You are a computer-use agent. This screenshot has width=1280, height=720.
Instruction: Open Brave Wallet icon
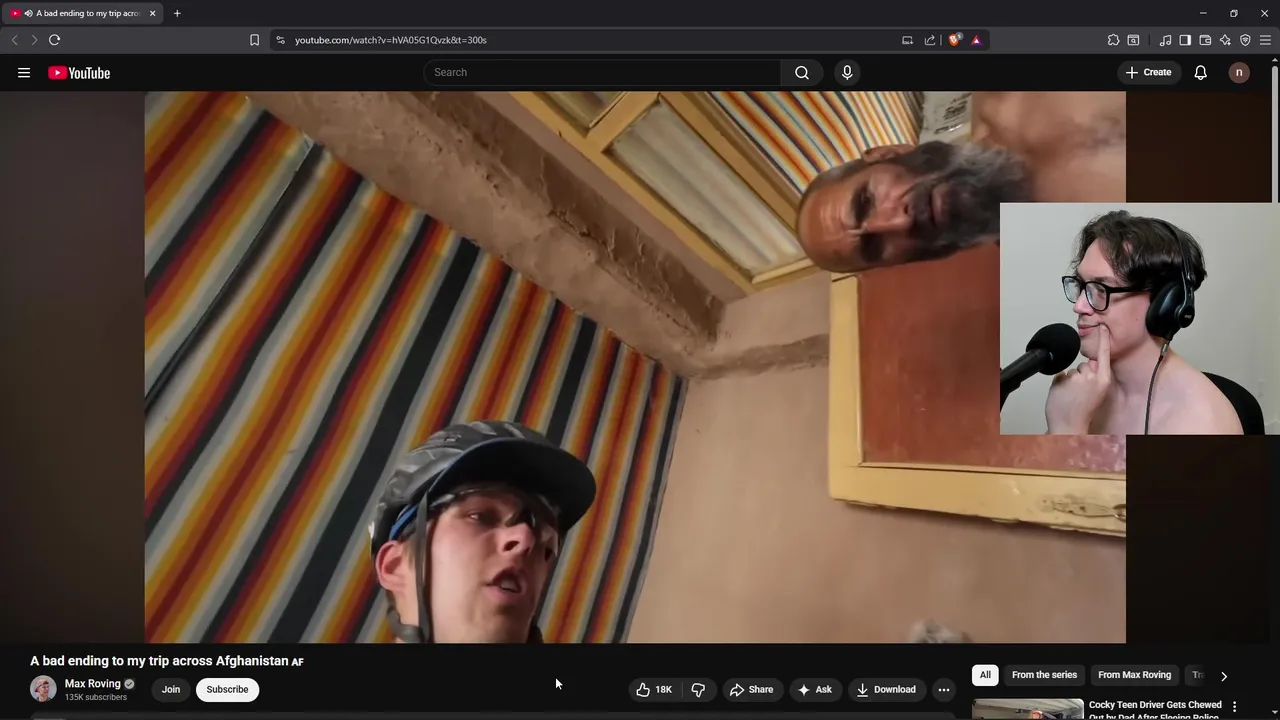point(1205,40)
